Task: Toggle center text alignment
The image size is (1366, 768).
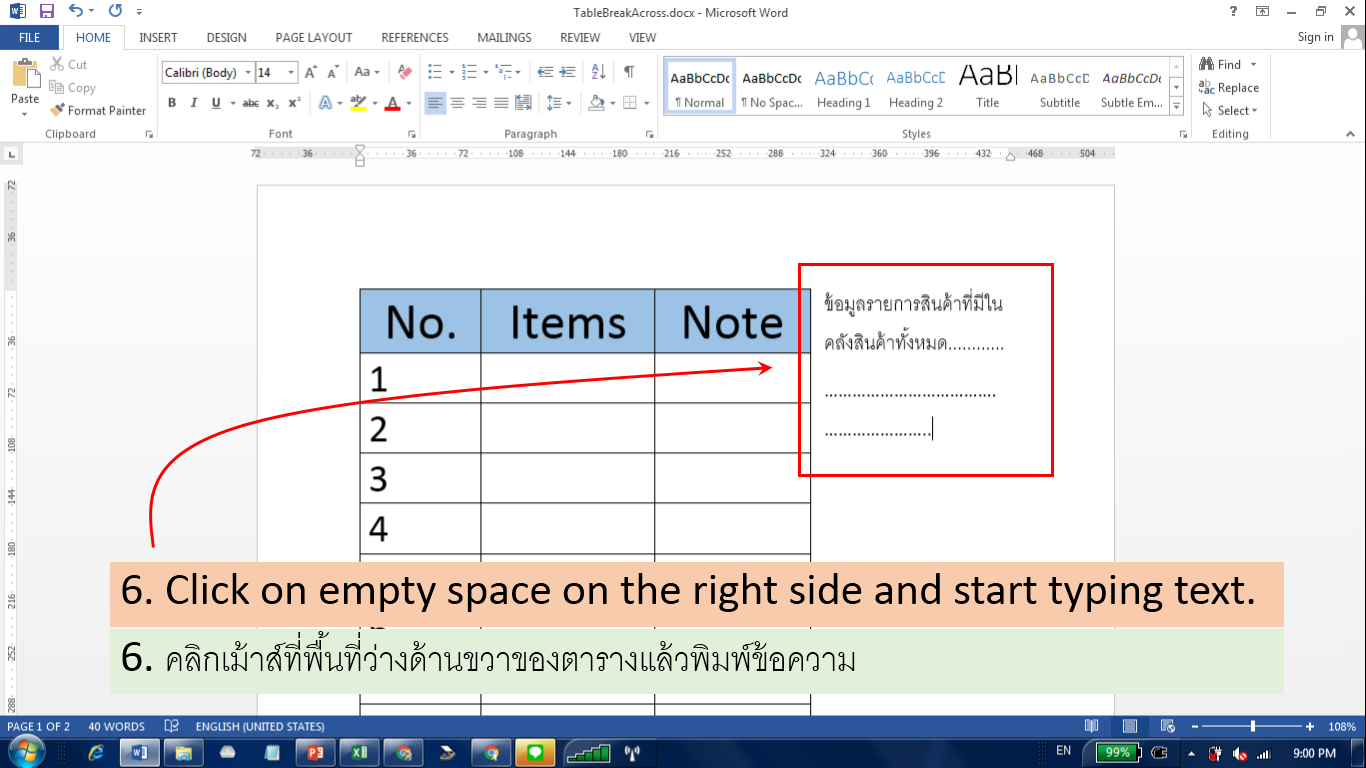Action: point(457,103)
